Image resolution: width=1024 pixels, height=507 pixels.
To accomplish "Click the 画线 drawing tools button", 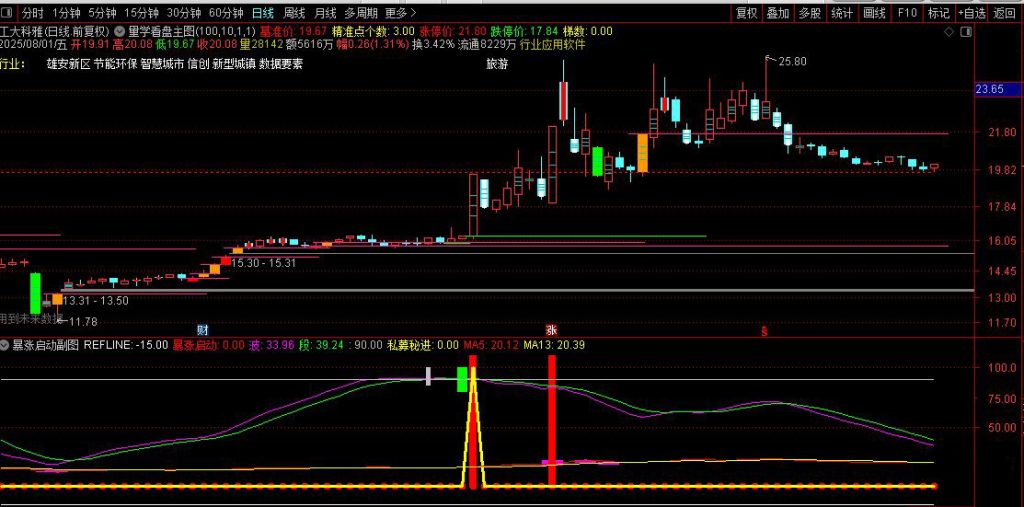I will [874, 13].
